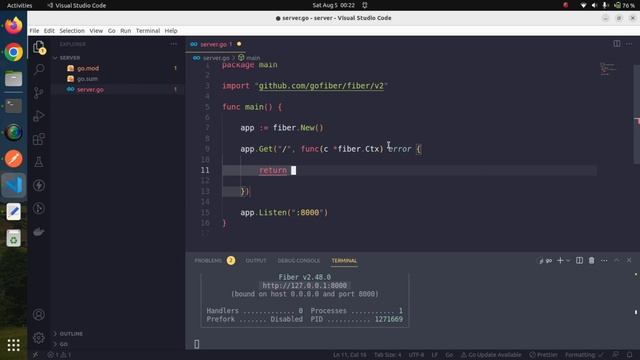
Task: Add a new terminal with plus icon
Action: 560,260
